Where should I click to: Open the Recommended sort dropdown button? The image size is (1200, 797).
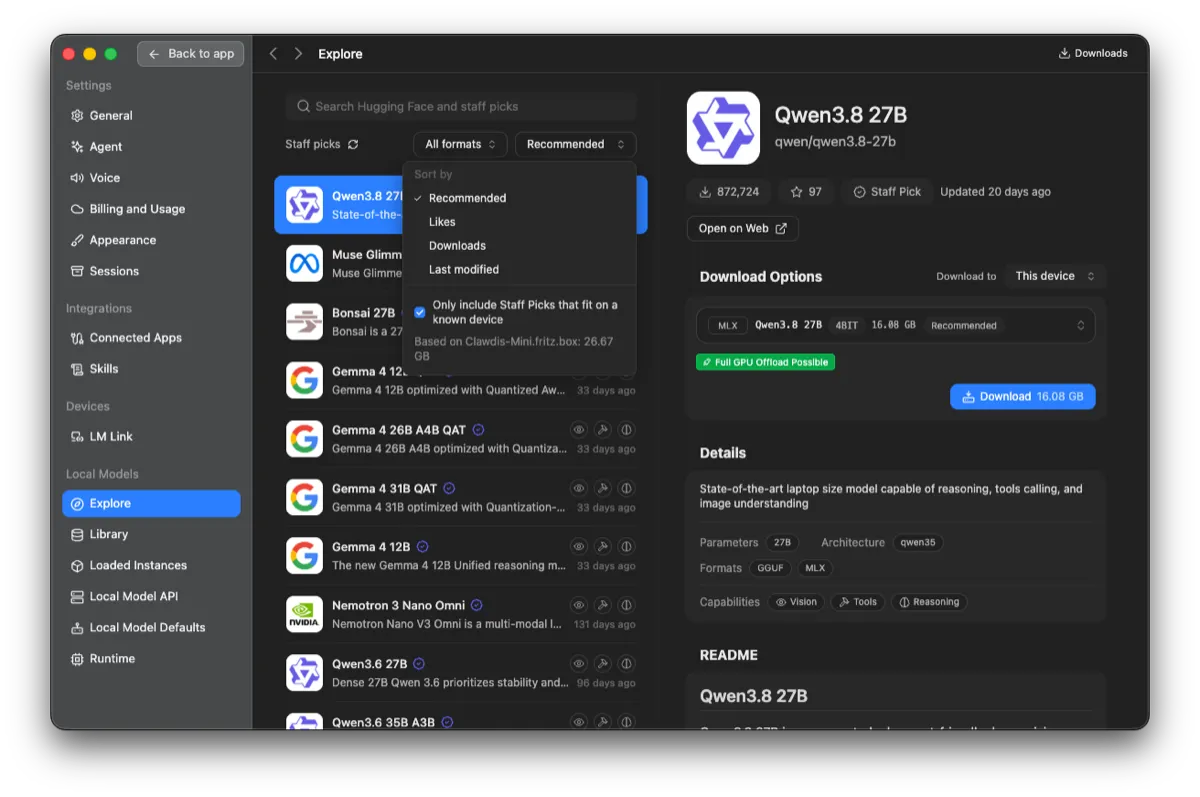(x=575, y=144)
